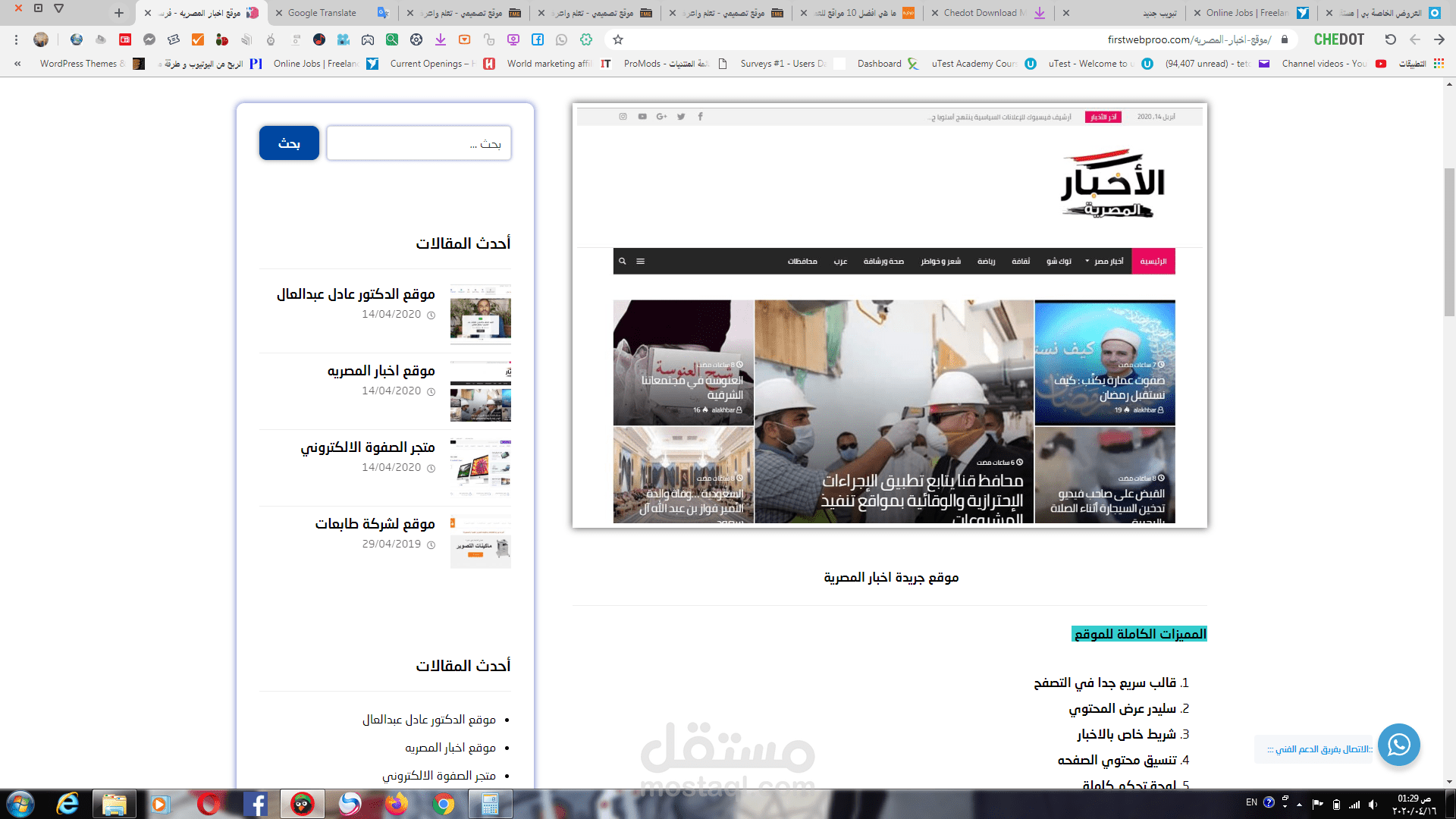Open the browser three-dot menu
Screen dimensions: 1456x819
pyautogui.click(x=16, y=39)
